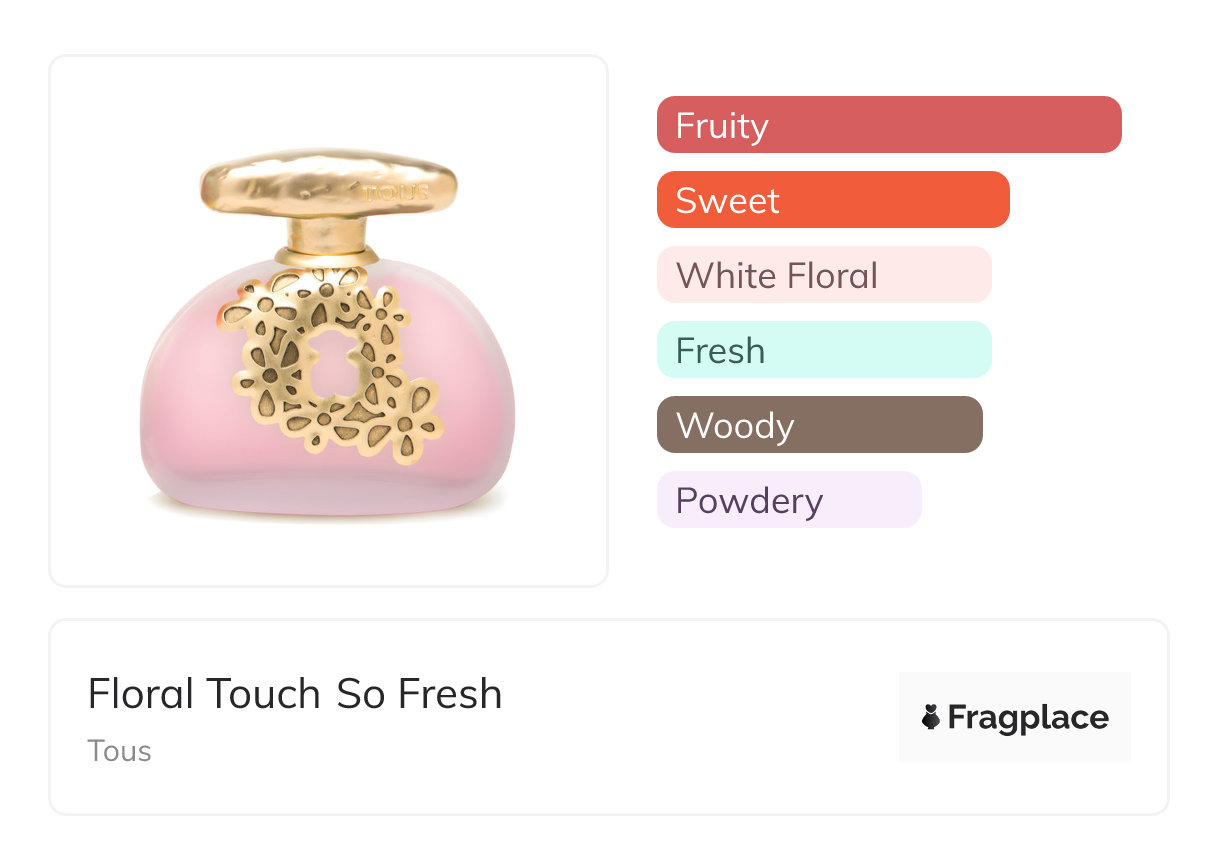
Task: Click the Tous brand name link
Action: pyautogui.click(x=119, y=751)
